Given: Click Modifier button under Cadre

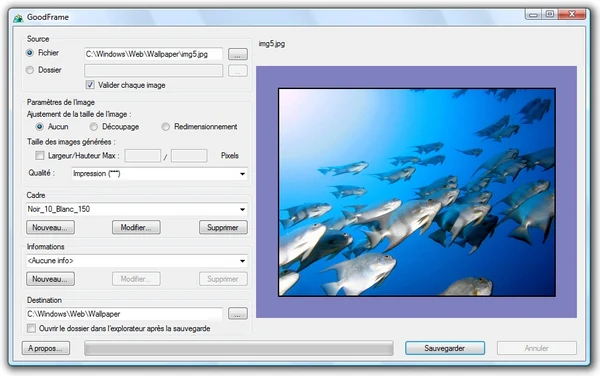Looking at the screenshot, I should point(136,228).
